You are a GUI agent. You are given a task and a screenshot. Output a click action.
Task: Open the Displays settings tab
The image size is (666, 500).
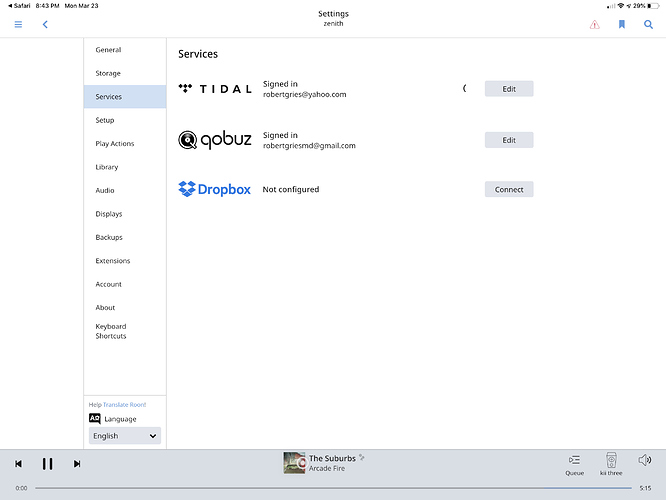coord(125,214)
